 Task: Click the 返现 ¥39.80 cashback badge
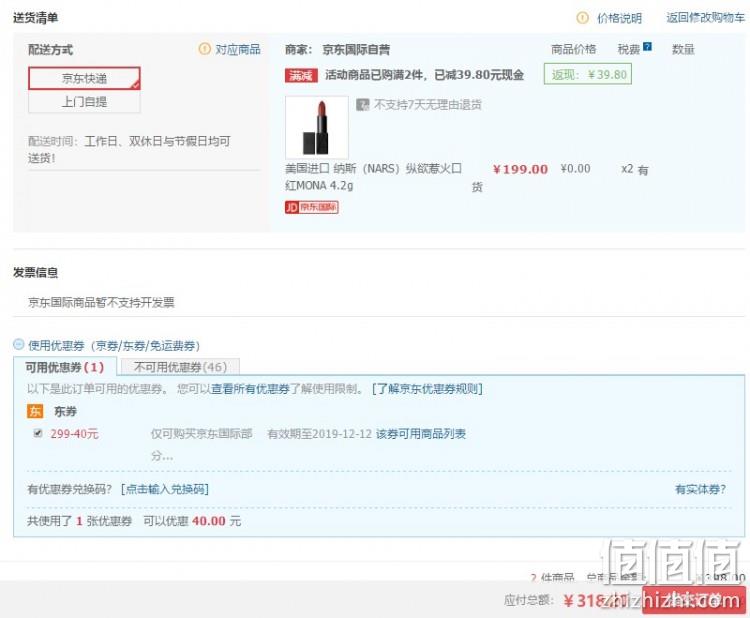587,74
